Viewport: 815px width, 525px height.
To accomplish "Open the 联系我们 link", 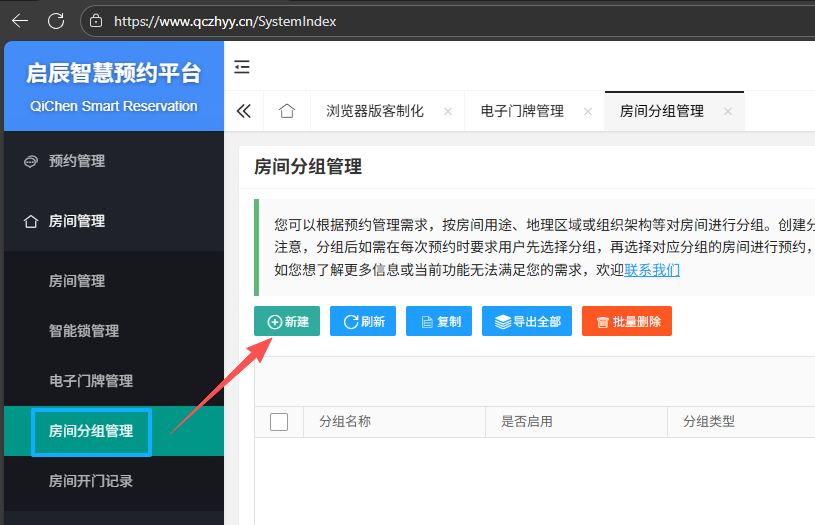I will (652, 270).
